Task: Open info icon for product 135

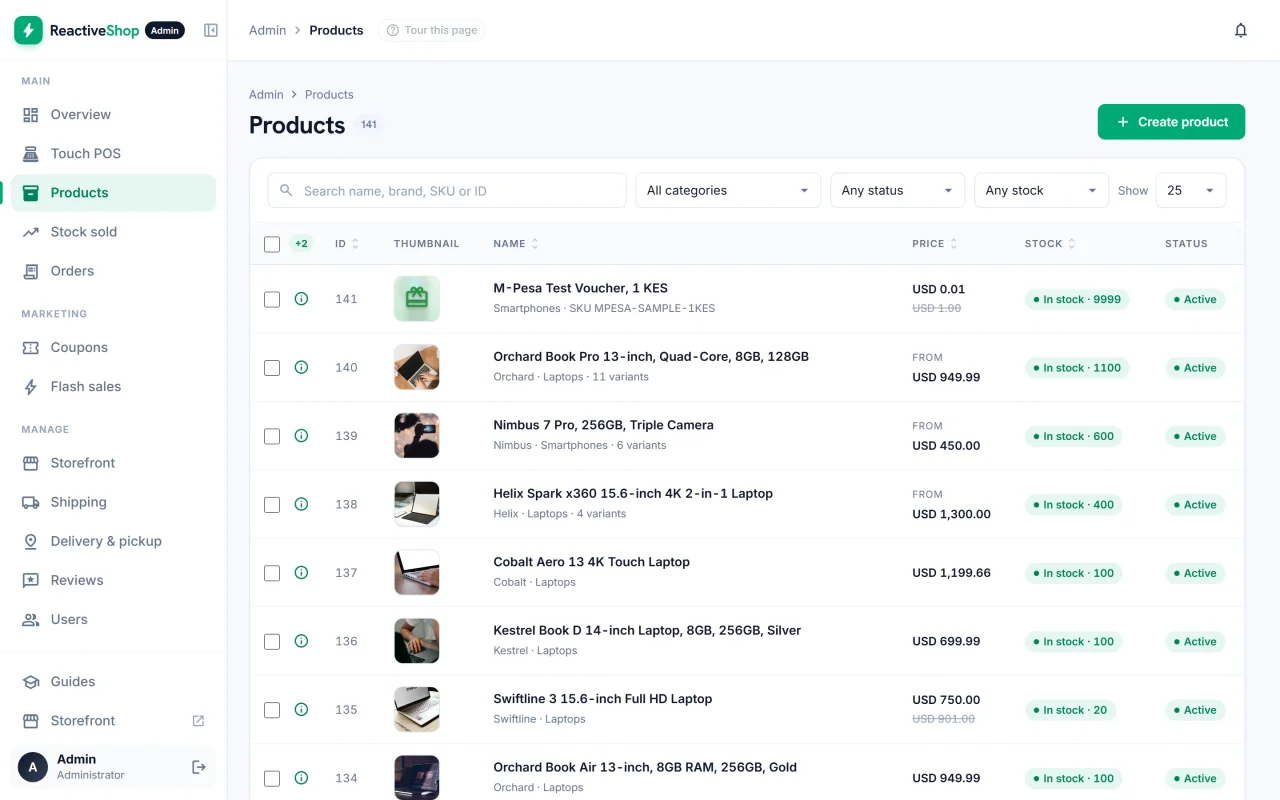Action: point(301,710)
